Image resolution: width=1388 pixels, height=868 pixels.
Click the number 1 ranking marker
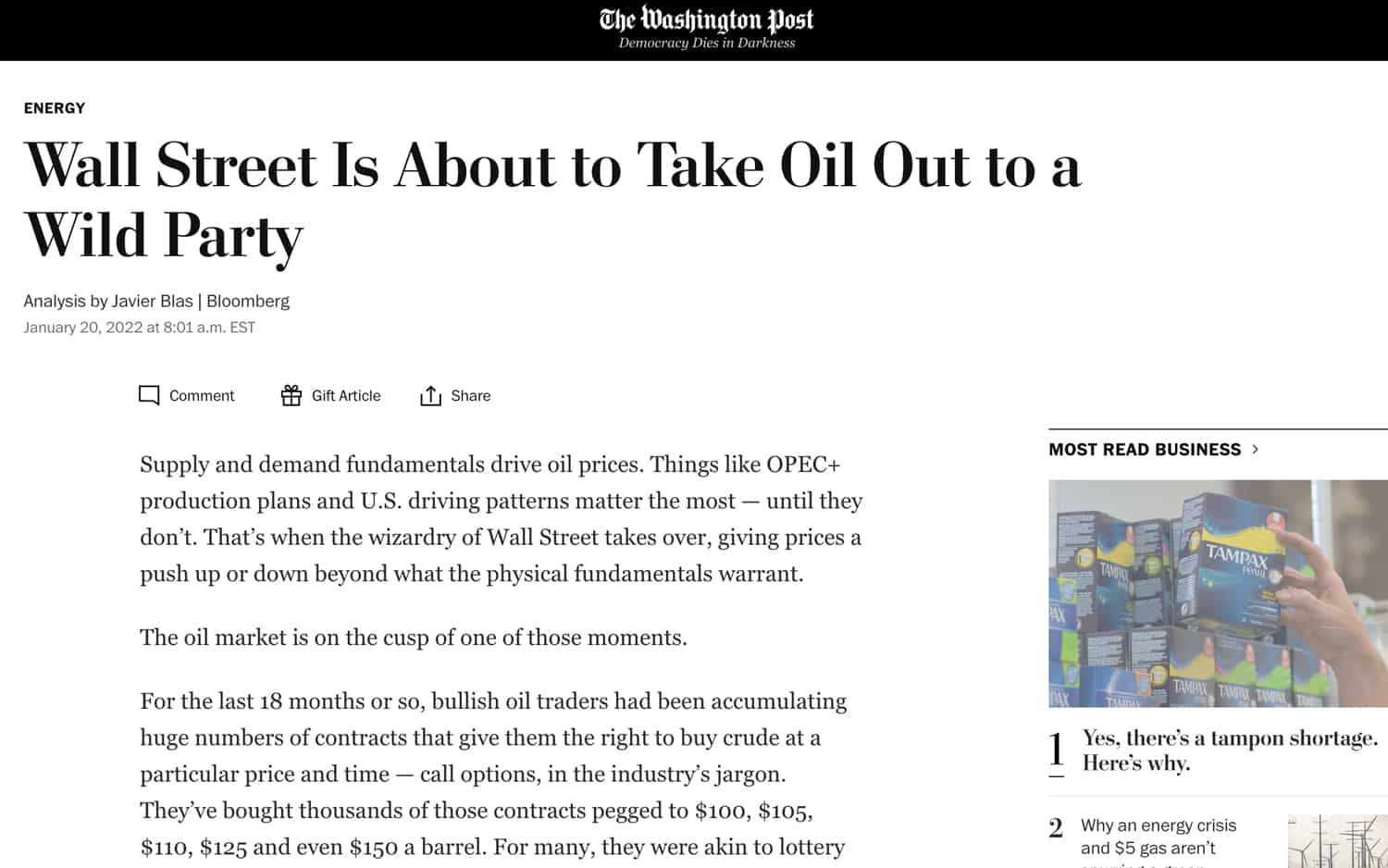point(1057,750)
